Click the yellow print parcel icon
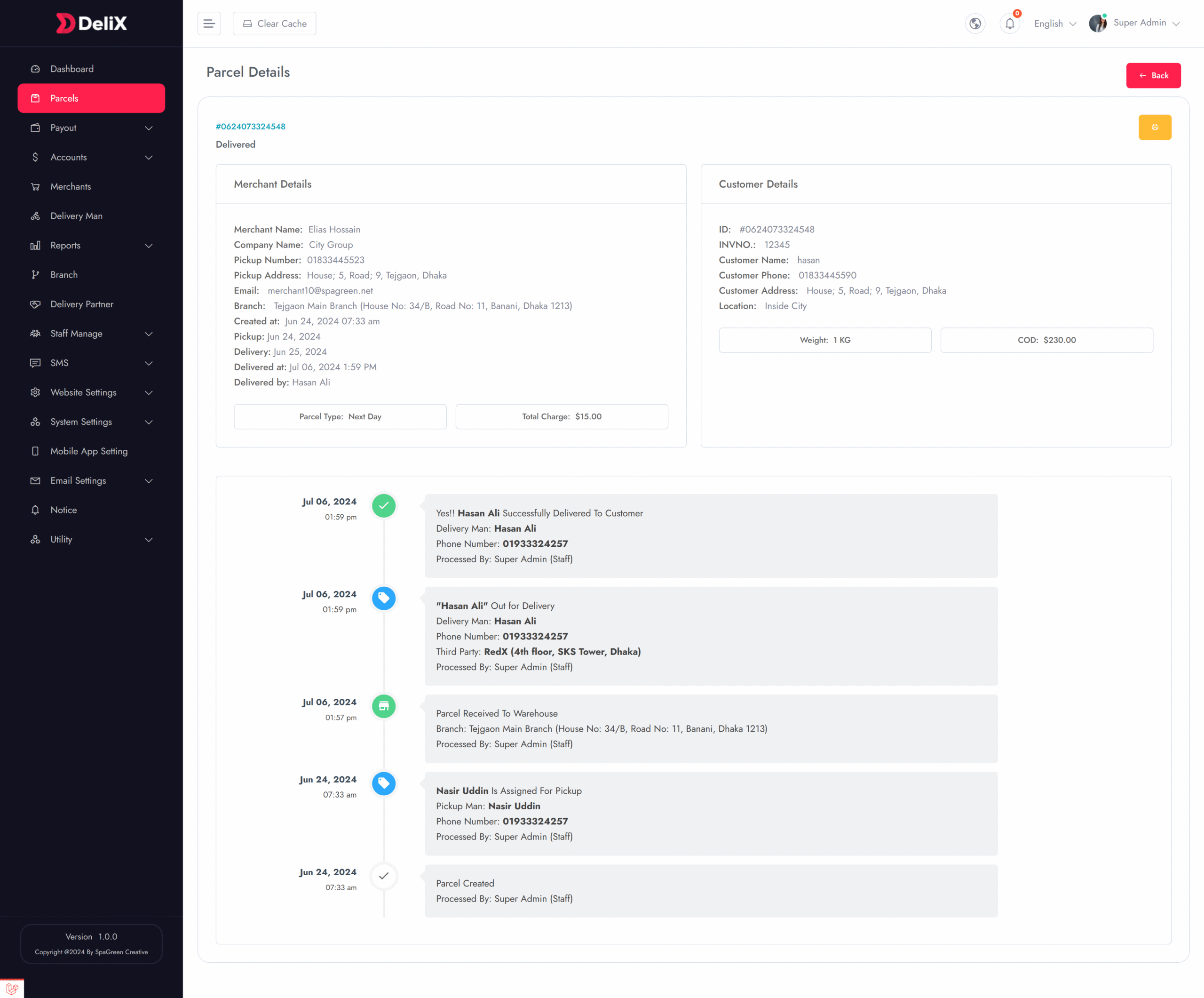 coord(1154,128)
